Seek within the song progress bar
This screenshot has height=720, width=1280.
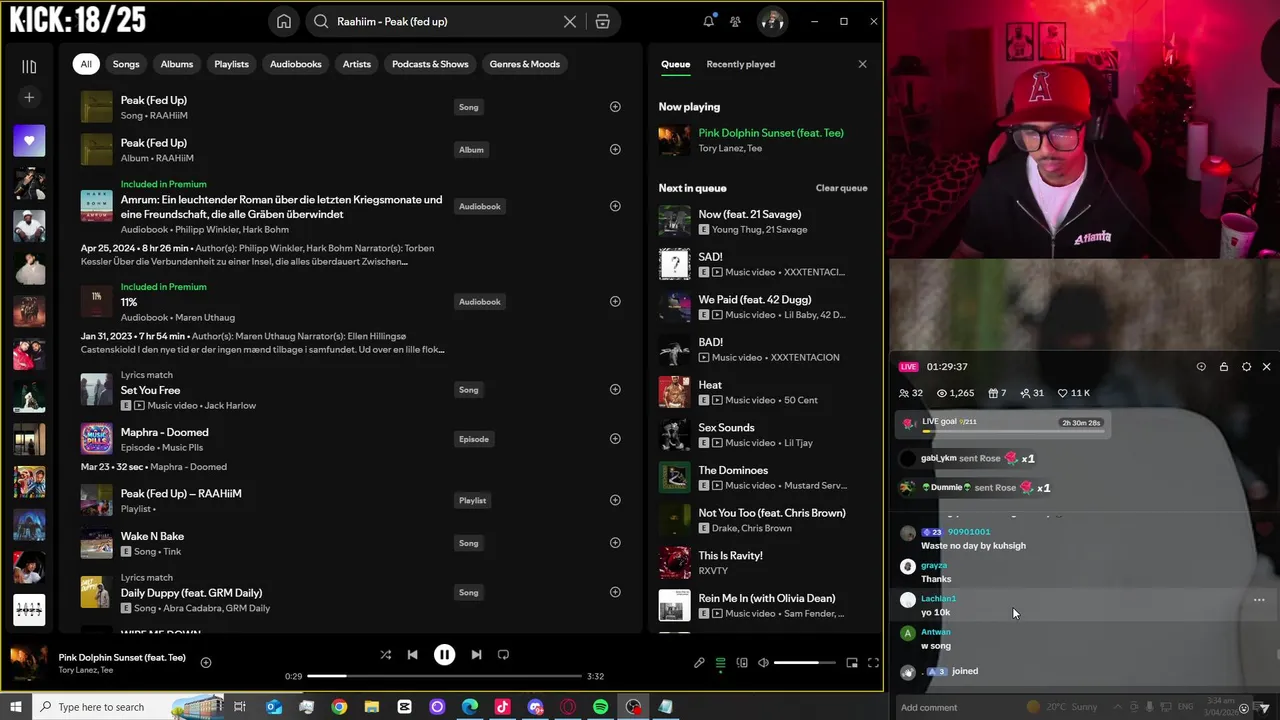coord(443,677)
